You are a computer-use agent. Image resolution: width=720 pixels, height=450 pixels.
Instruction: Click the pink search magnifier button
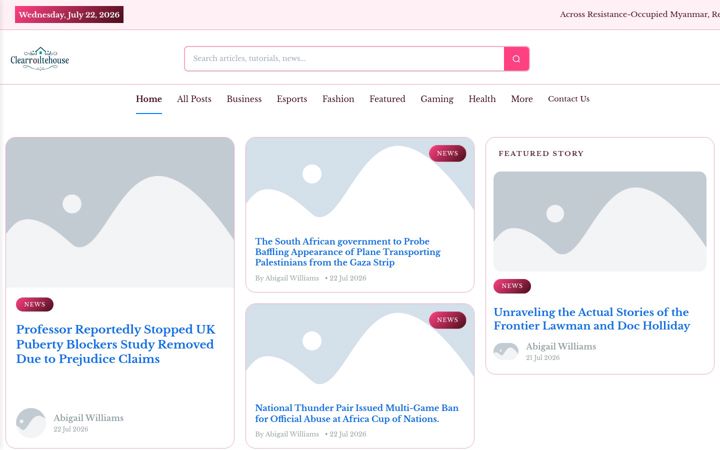click(517, 59)
